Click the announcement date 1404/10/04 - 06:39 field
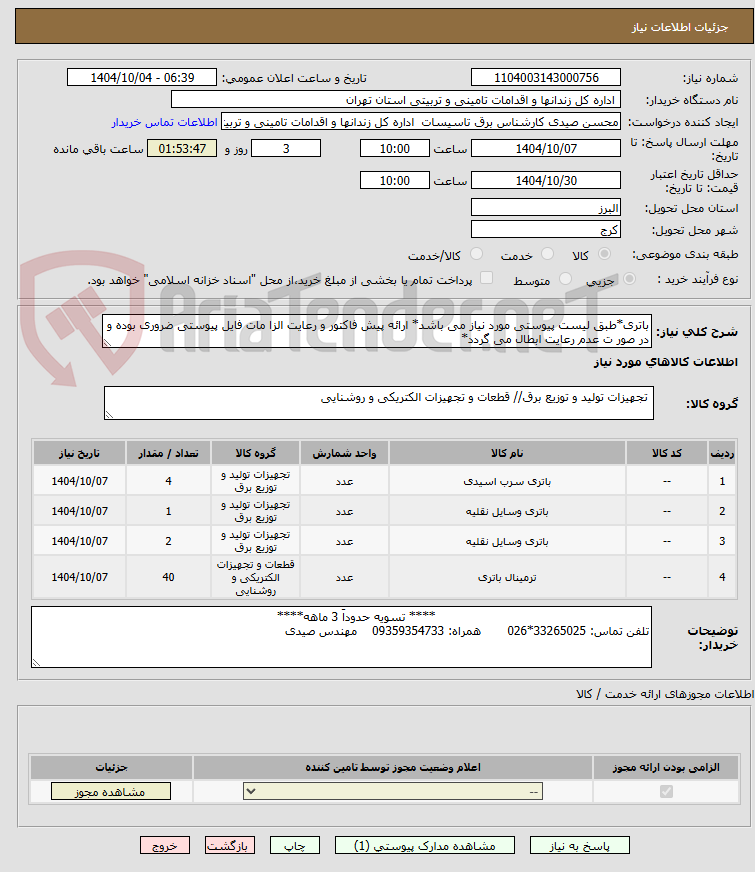Viewport: 755px width, 872px height. tap(142, 77)
